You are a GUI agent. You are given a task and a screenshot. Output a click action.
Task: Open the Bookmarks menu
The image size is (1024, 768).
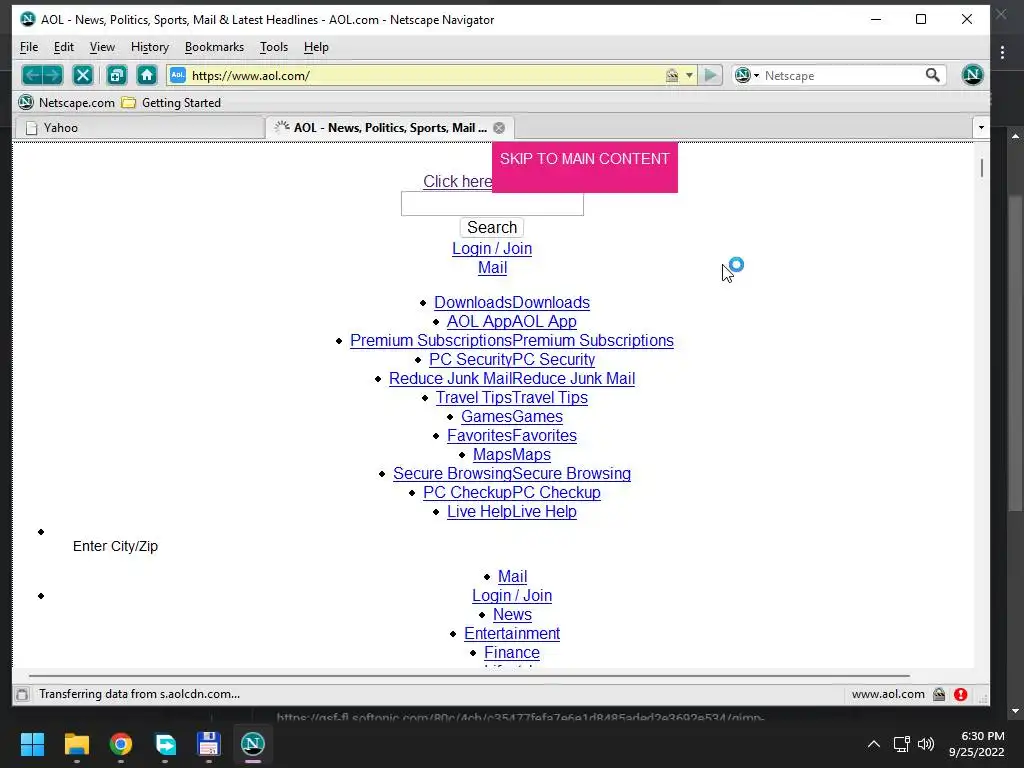pyautogui.click(x=214, y=47)
